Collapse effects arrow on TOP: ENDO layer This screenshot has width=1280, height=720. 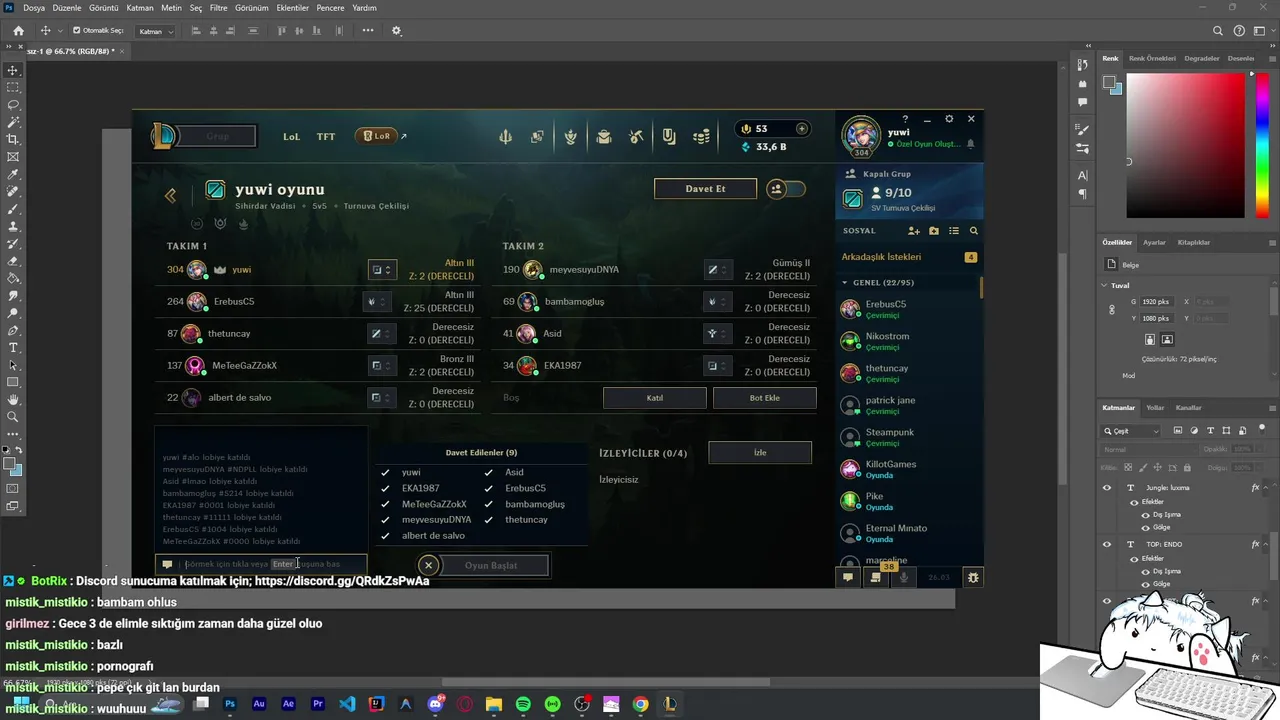tap(1267, 544)
